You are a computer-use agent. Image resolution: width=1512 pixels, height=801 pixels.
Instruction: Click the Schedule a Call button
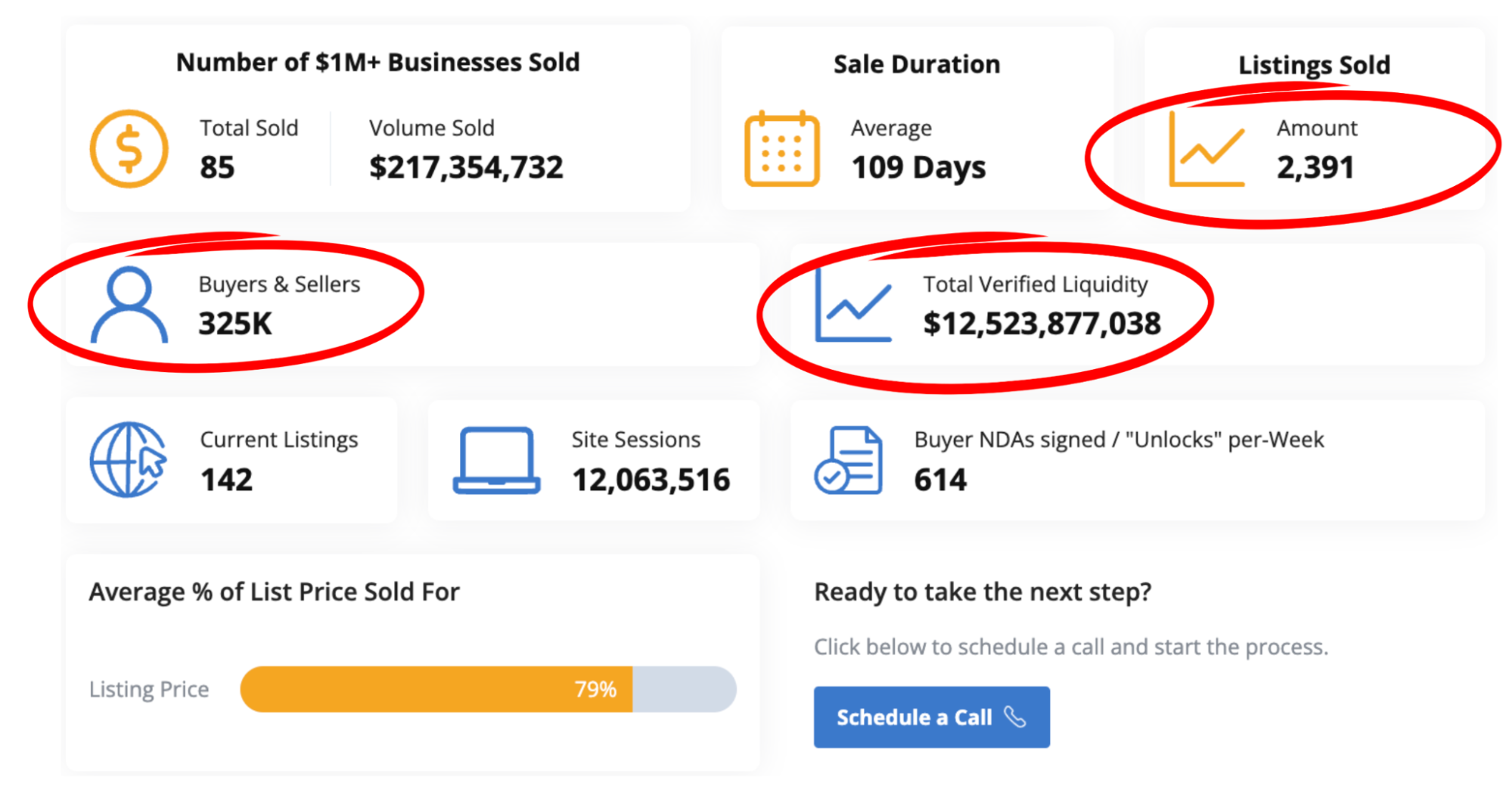932,717
